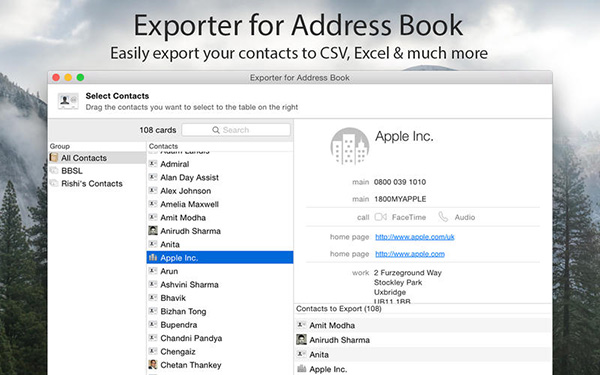Select the Admiral contact
The image size is (600, 375).
[220, 164]
